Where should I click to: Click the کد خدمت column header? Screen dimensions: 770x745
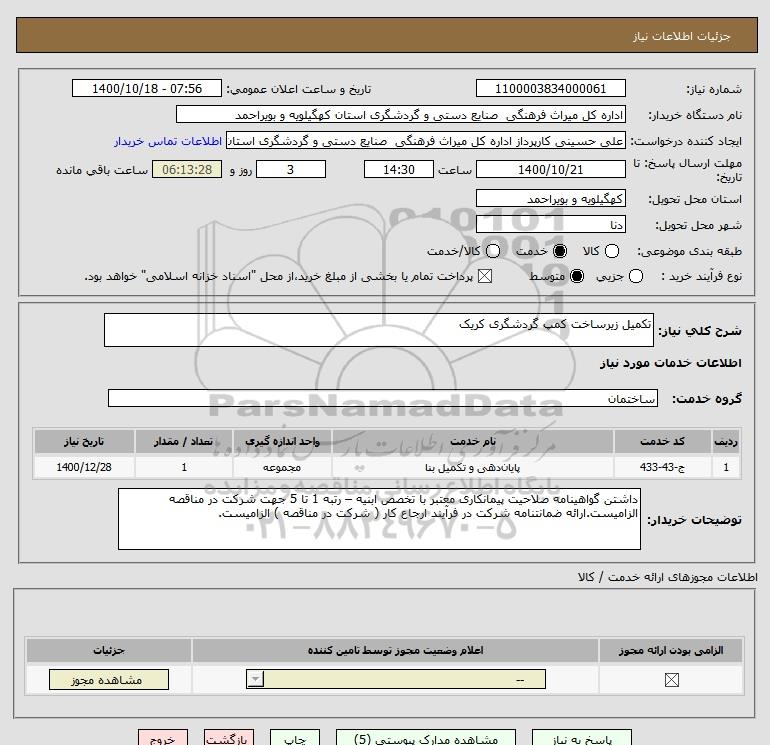click(662, 441)
